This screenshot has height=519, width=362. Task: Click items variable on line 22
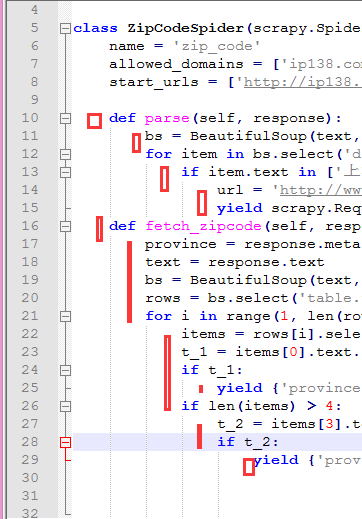coord(203,334)
